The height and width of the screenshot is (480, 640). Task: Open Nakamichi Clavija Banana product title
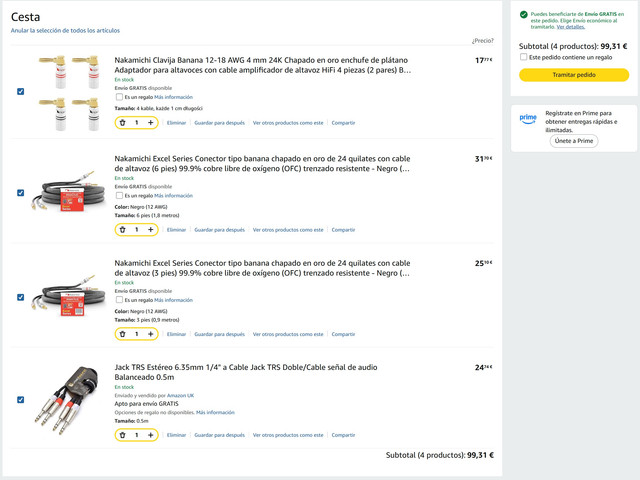point(262,65)
